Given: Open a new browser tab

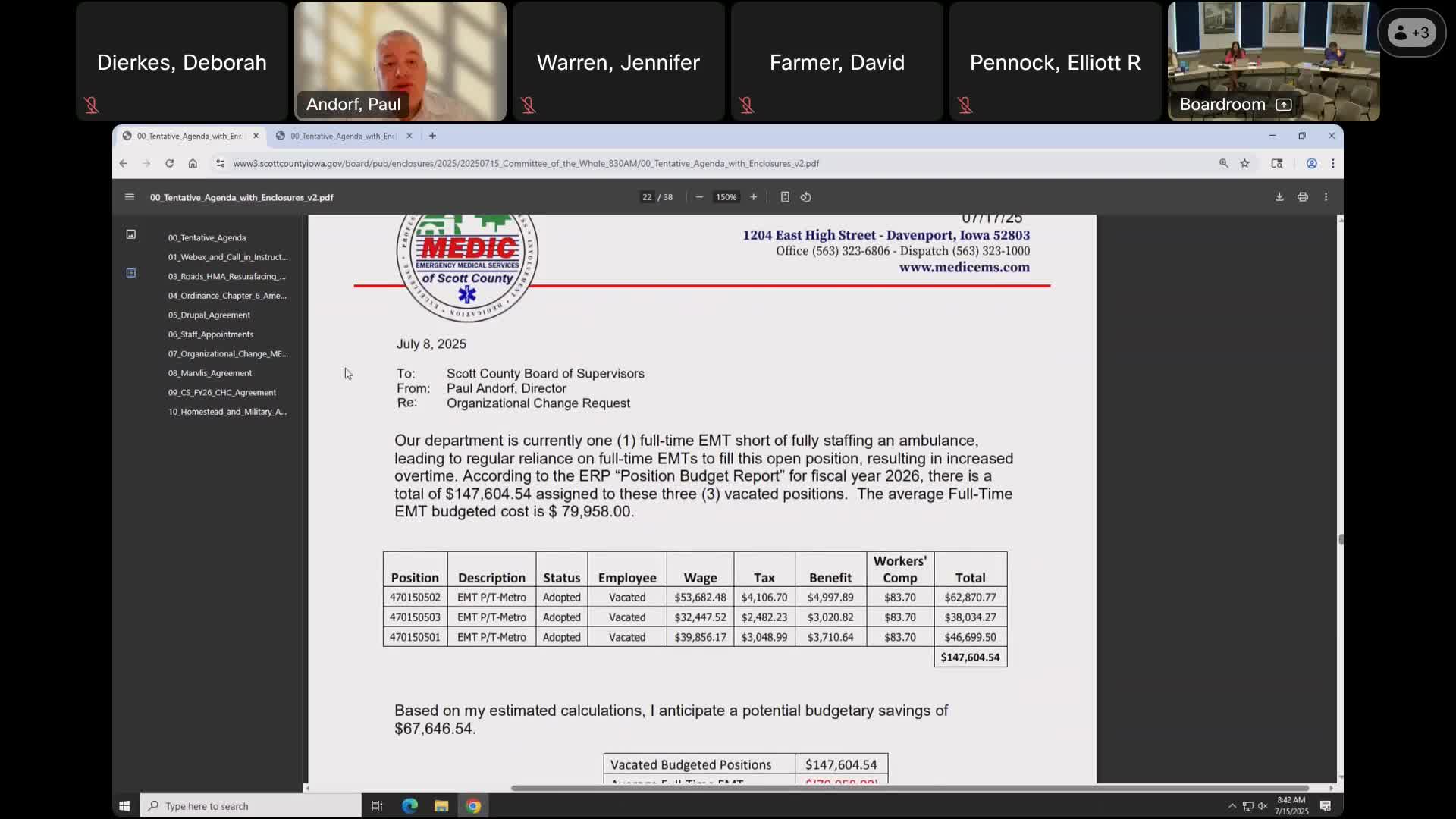Looking at the screenshot, I should coord(432,136).
